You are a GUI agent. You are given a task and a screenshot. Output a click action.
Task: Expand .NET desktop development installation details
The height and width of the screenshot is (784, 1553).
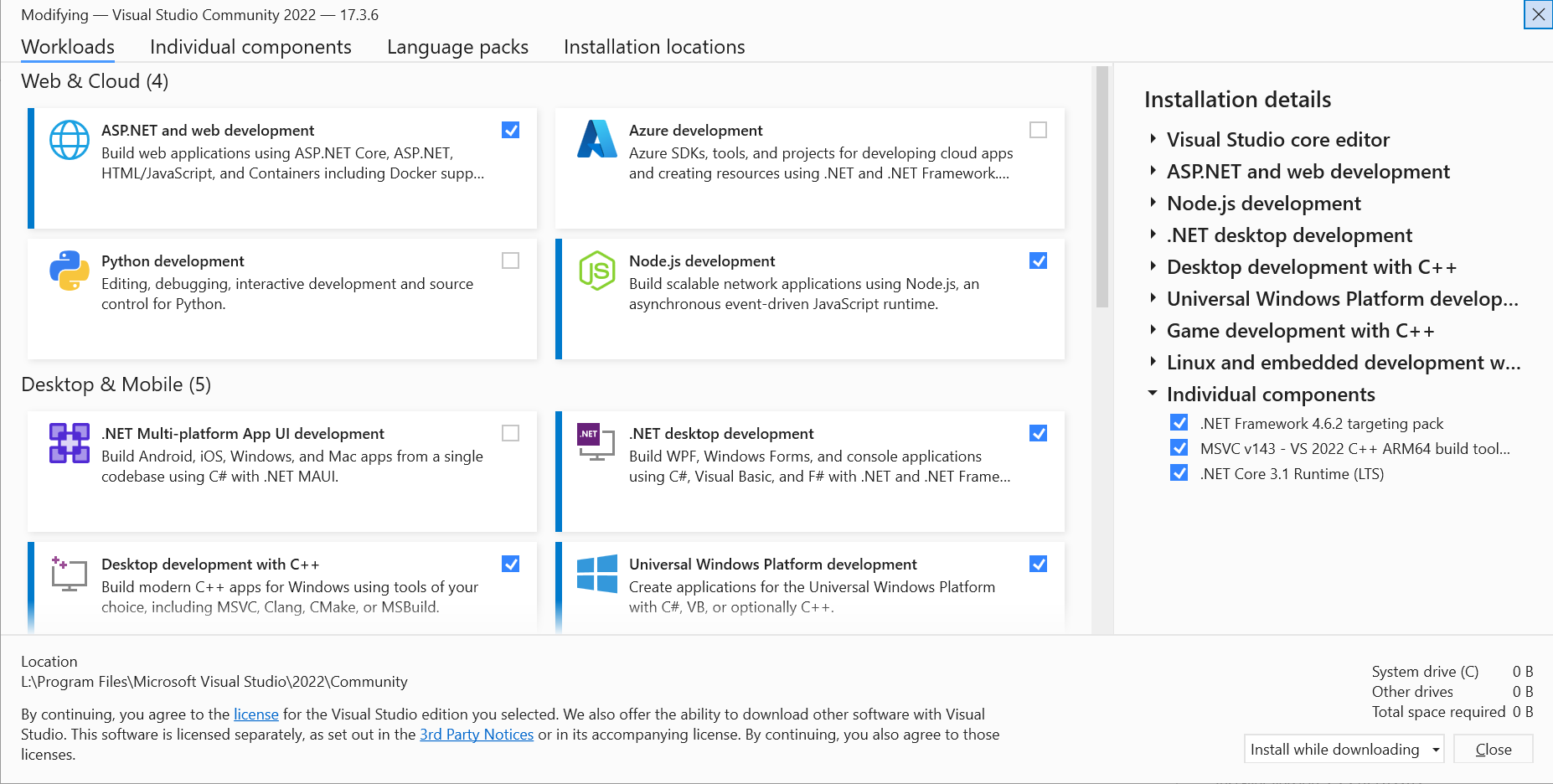(x=1153, y=235)
